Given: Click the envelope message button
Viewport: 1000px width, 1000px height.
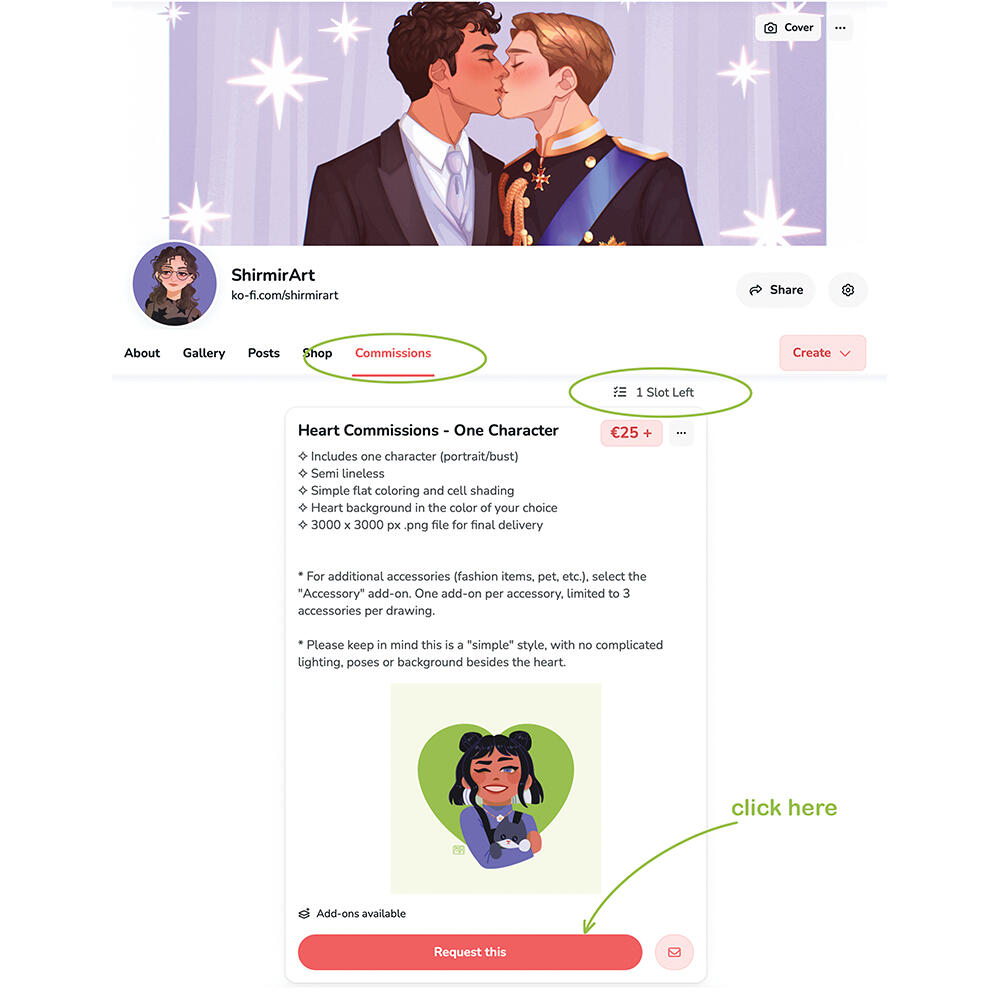Looking at the screenshot, I should [x=674, y=952].
